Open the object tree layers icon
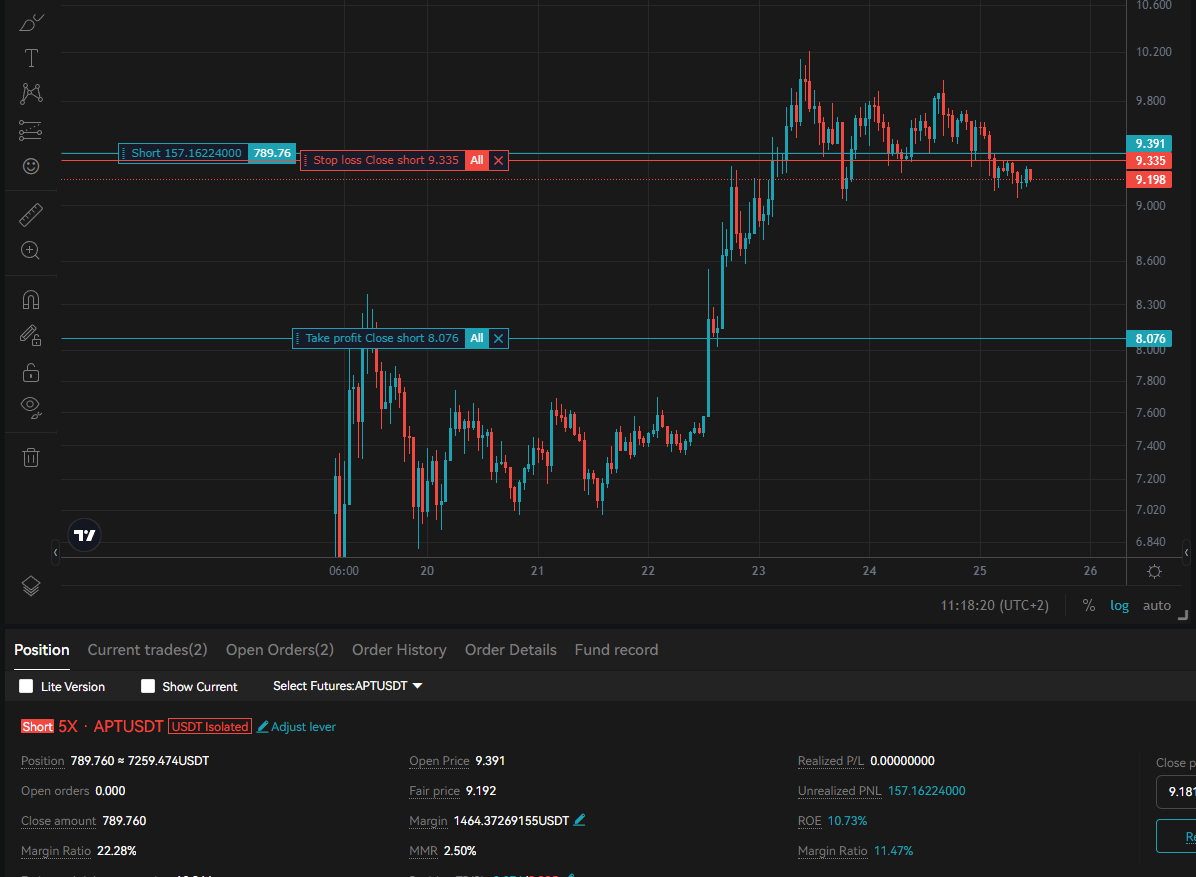Viewport: 1196px width, 877px height. point(31,586)
